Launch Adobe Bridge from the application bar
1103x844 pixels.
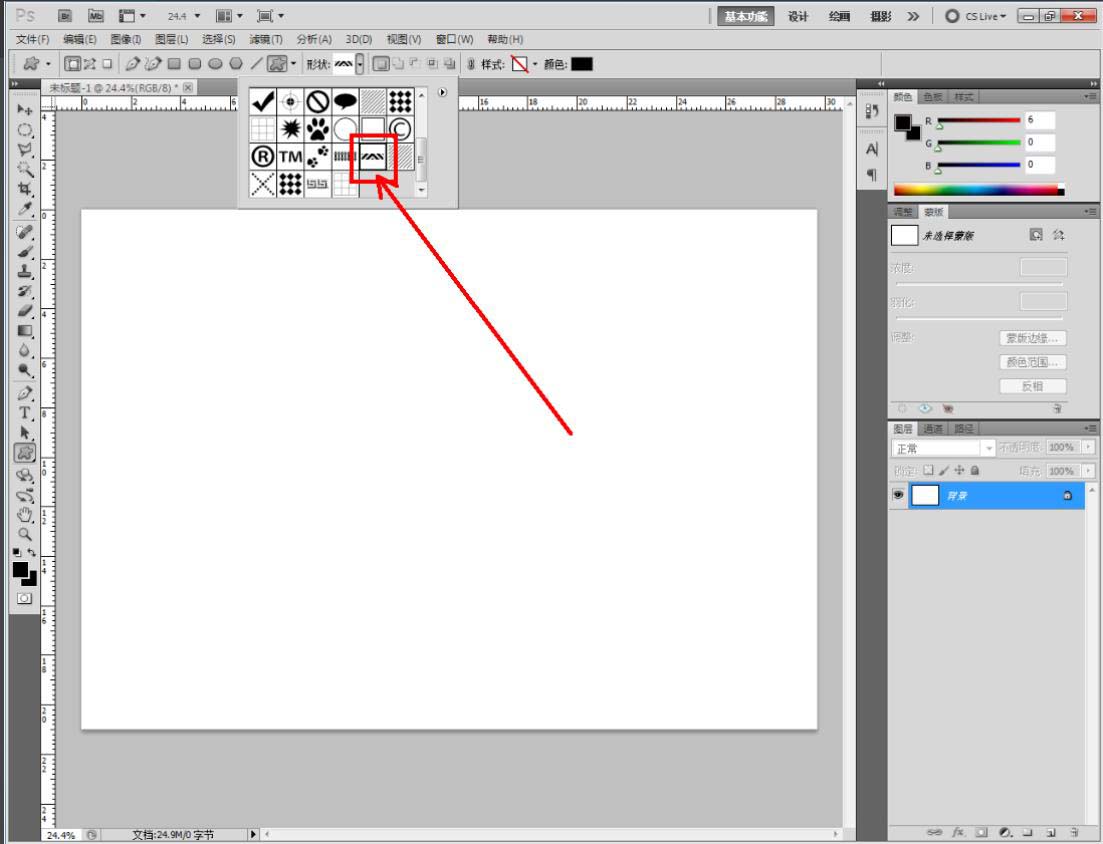(65, 15)
